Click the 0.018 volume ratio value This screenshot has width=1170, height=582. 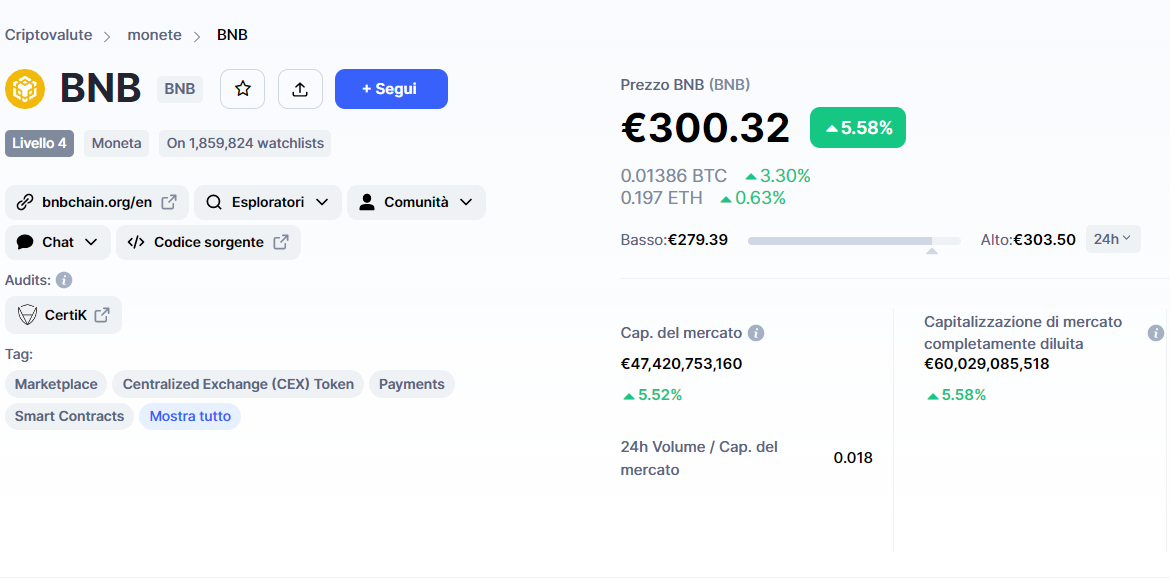click(853, 458)
